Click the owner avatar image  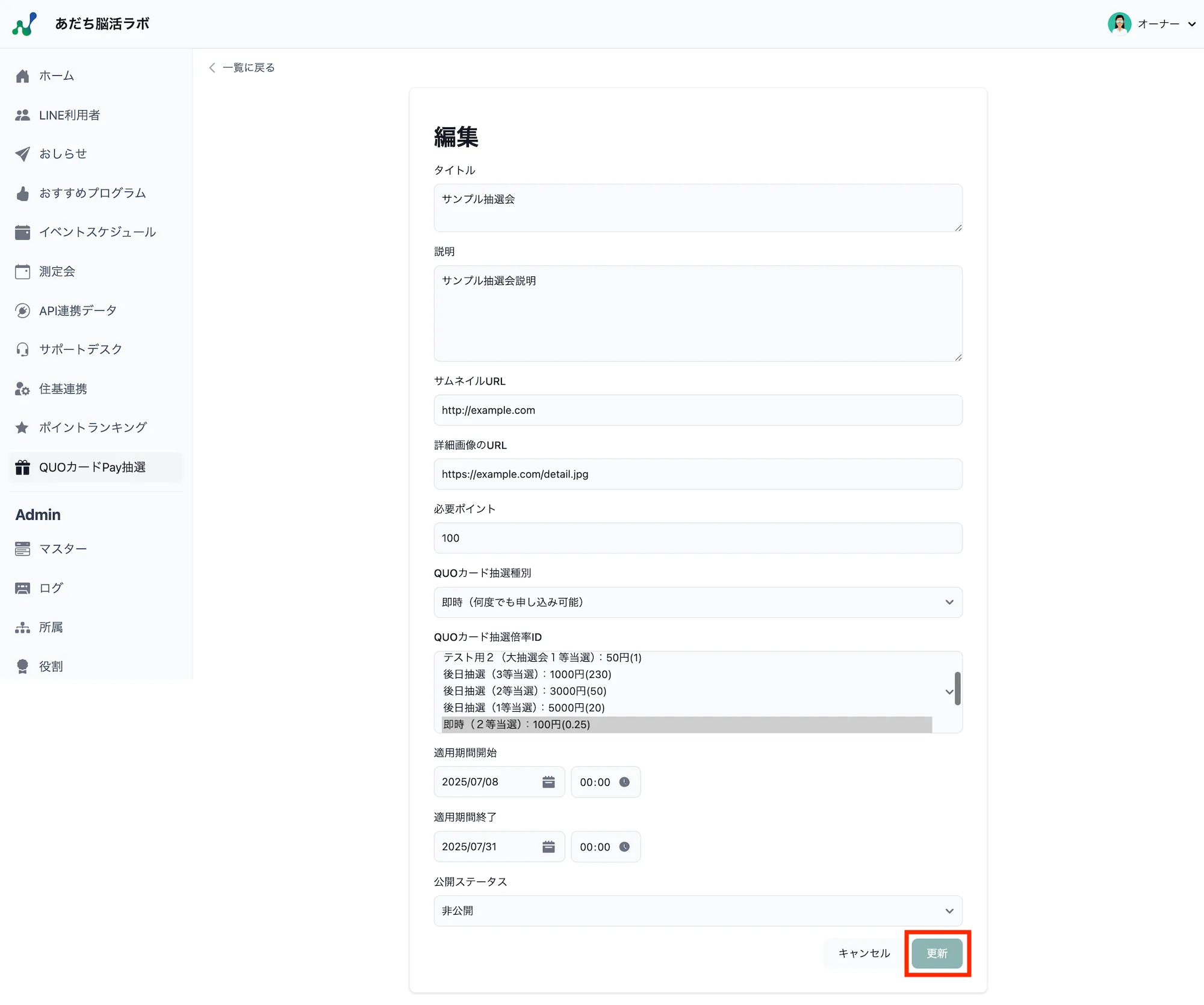[1119, 24]
